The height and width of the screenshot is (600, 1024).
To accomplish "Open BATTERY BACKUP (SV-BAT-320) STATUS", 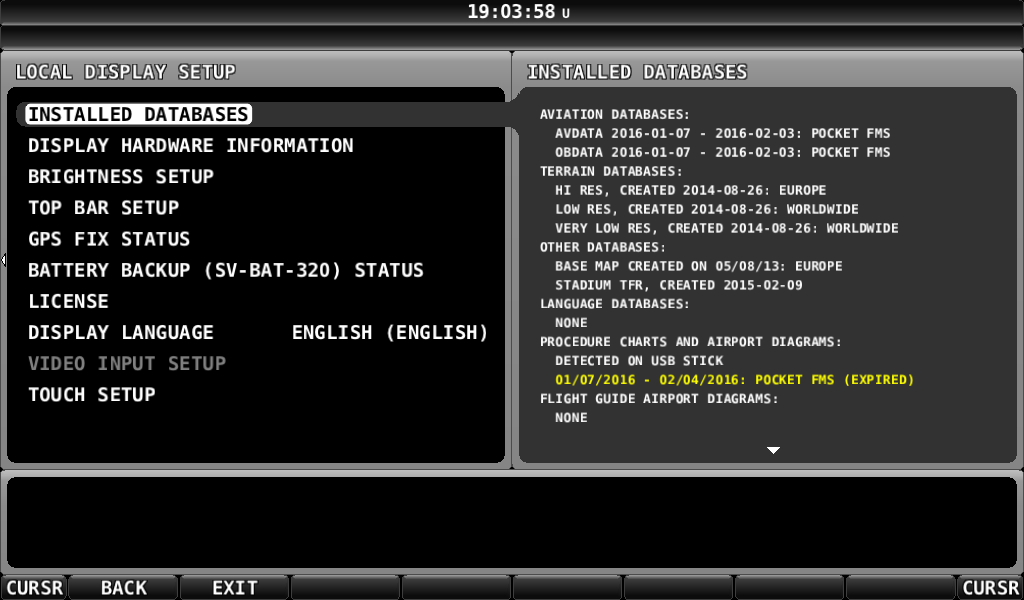I will [x=226, y=271].
